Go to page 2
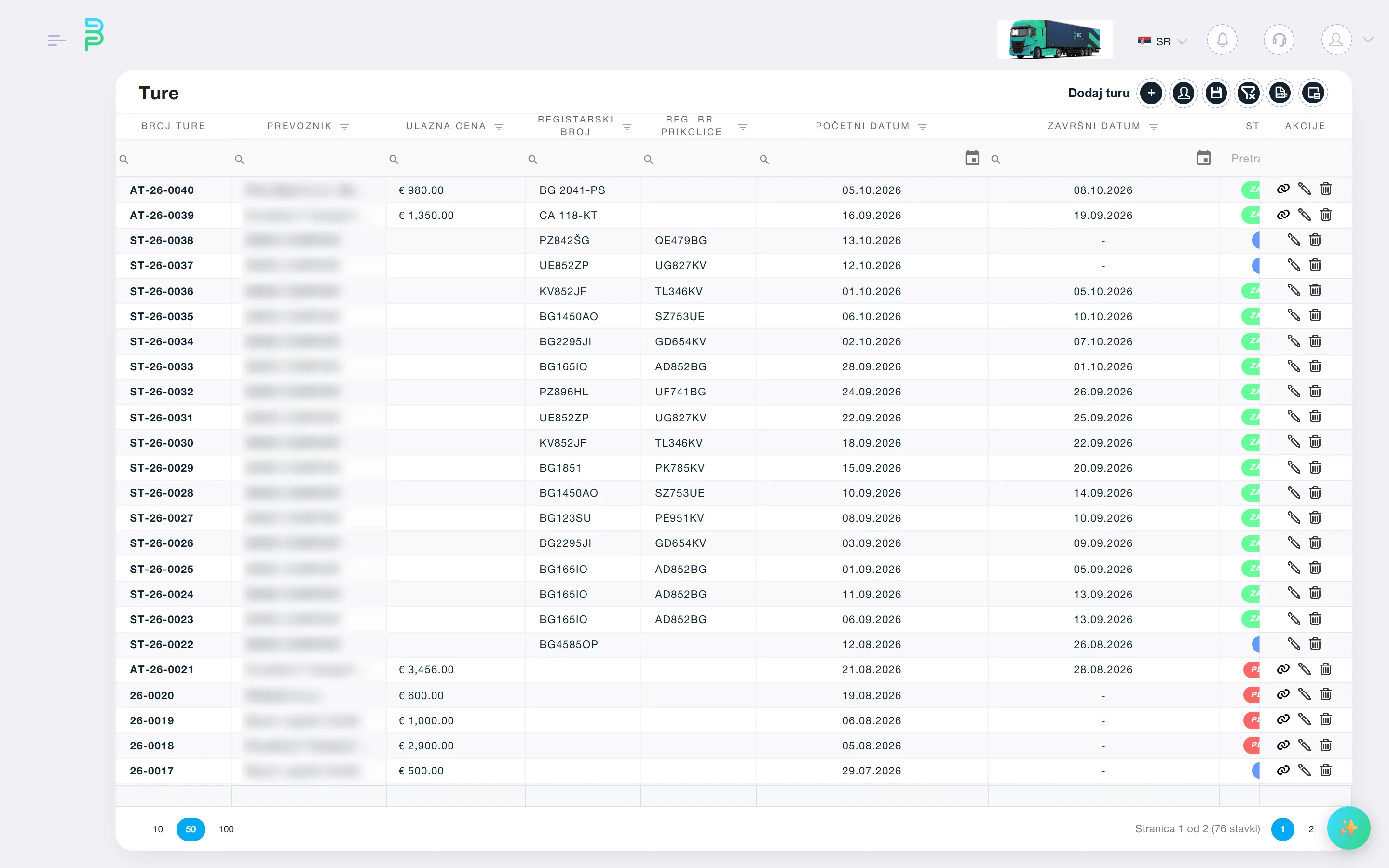 coord(1311,829)
